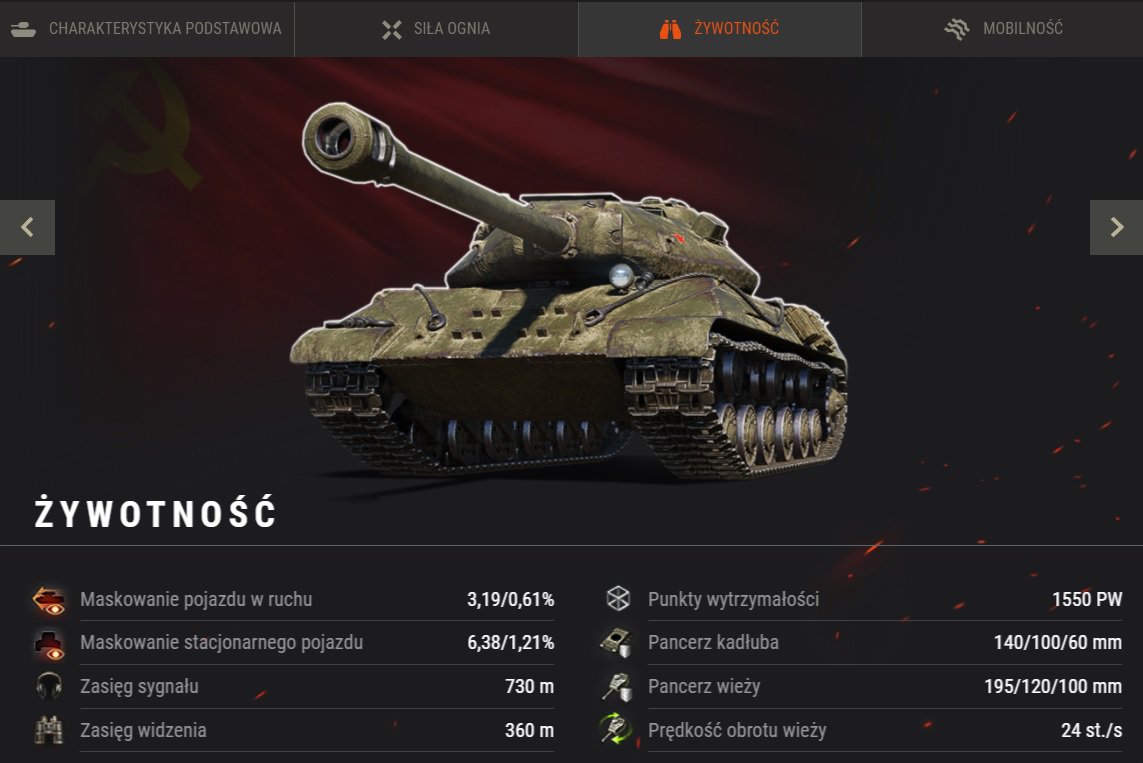Screen dimensions: 1143x763
Task: Click the turret rotation speed icon
Action: click(616, 729)
